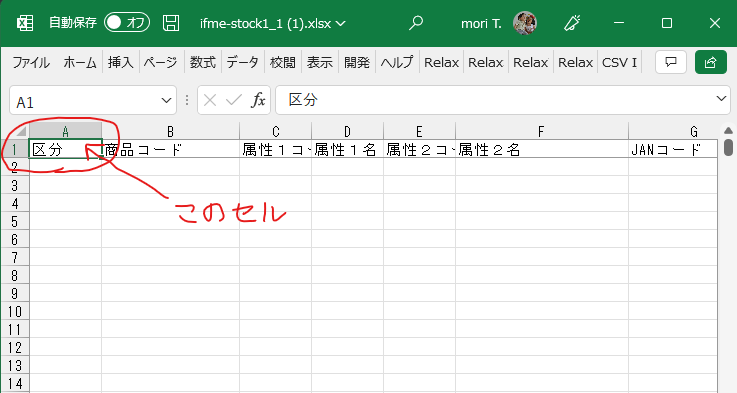The width and height of the screenshot is (737, 393).
Task: Open the ファイル tab
Action: click(31, 62)
